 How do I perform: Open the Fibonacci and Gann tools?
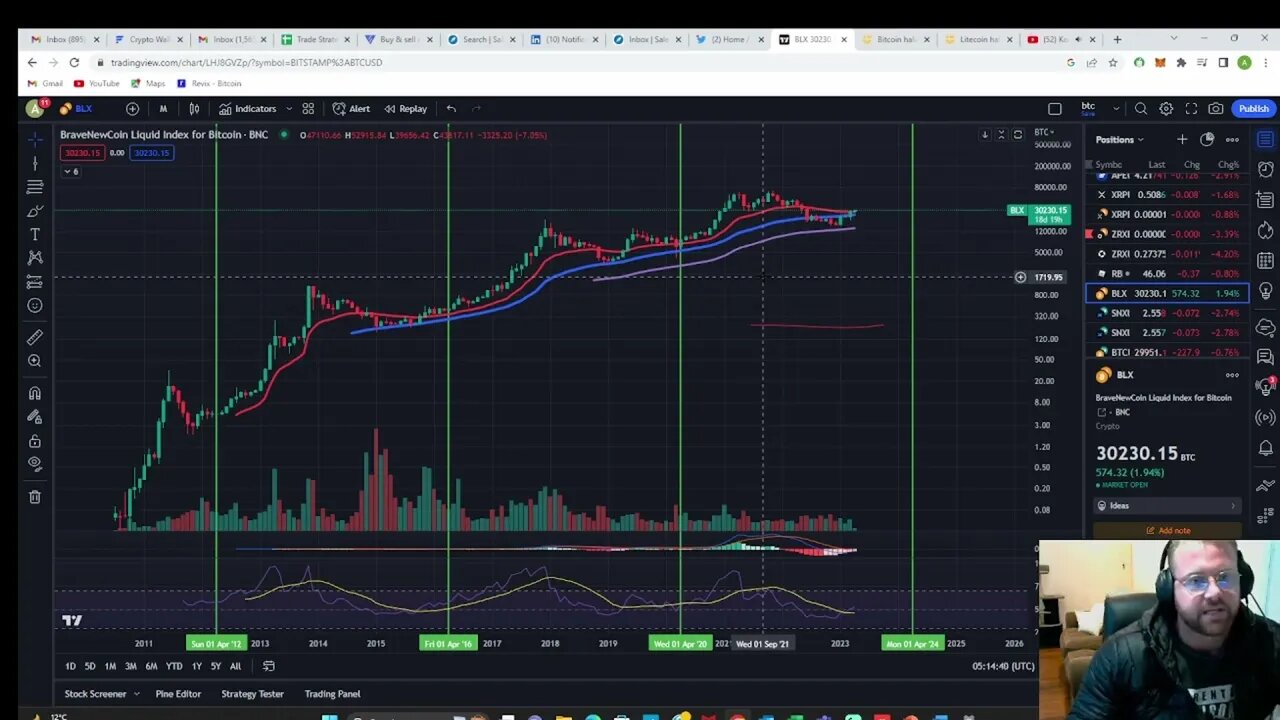[x=35, y=187]
